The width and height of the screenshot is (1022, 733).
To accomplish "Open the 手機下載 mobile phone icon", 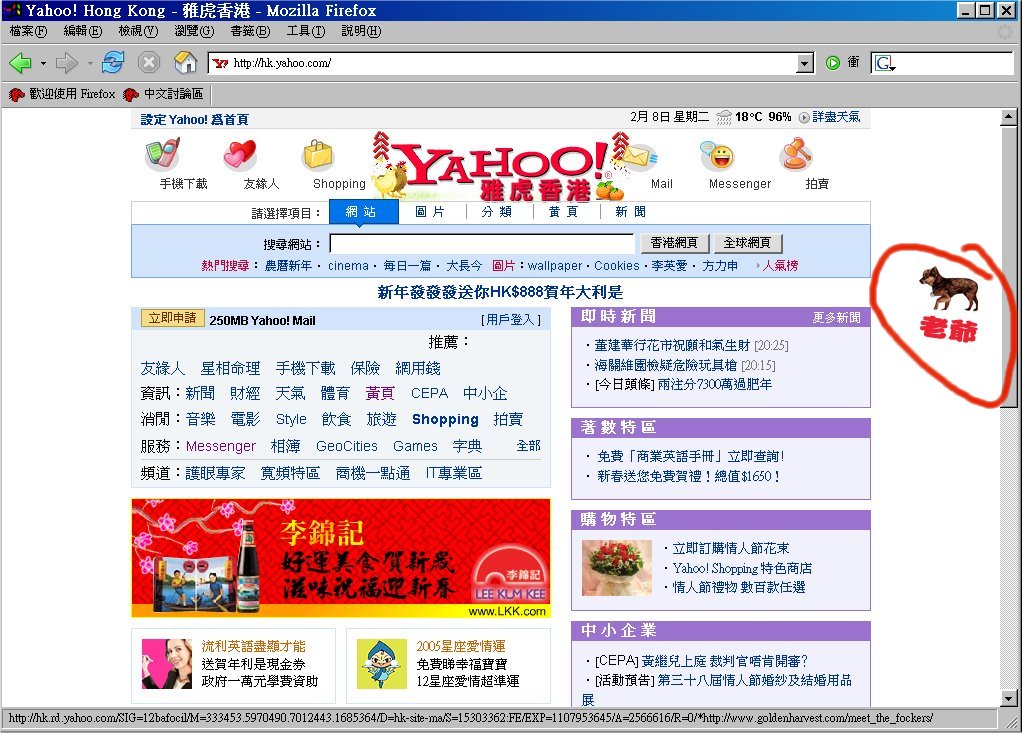I will click(x=162, y=155).
